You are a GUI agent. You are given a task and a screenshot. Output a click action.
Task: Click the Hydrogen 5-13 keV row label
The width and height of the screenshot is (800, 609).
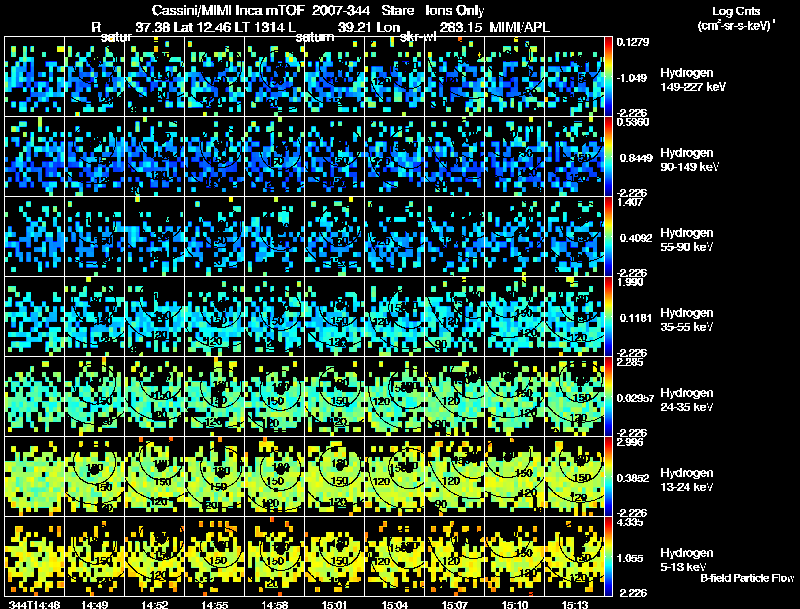tap(686, 560)
